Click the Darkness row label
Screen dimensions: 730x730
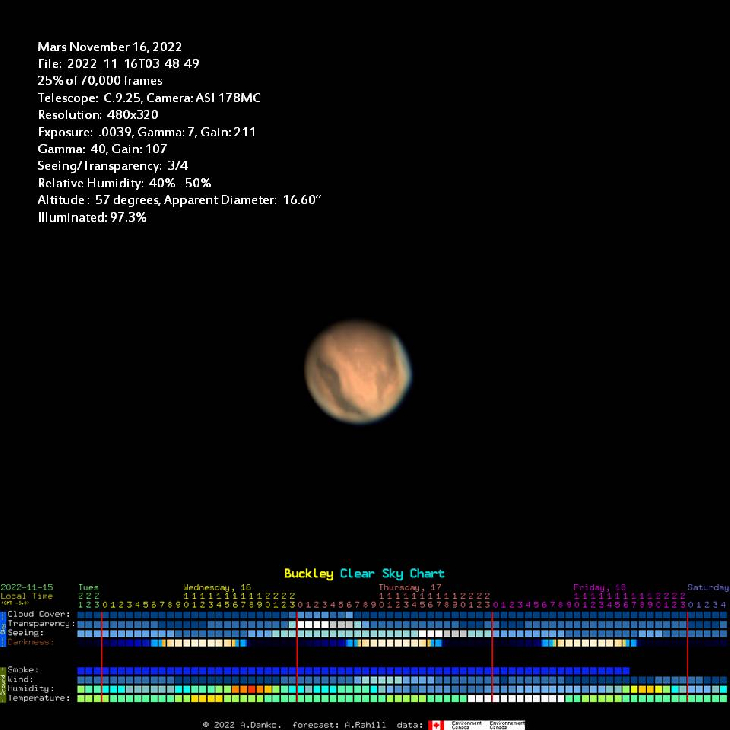pyautogui.click(x=31, y=643)
